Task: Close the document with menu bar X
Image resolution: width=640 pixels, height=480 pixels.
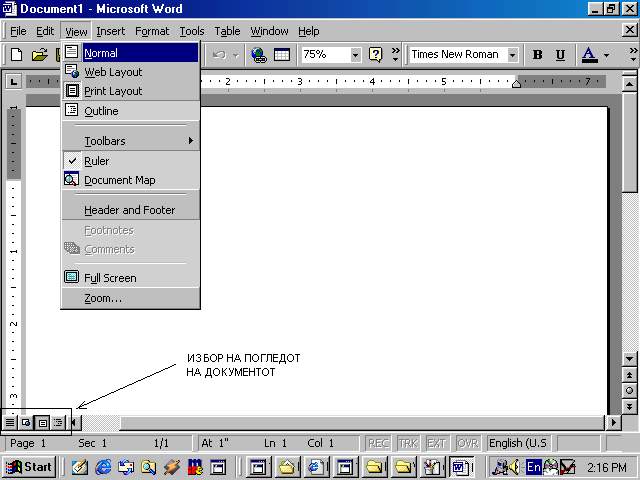Action: point(630,30)
